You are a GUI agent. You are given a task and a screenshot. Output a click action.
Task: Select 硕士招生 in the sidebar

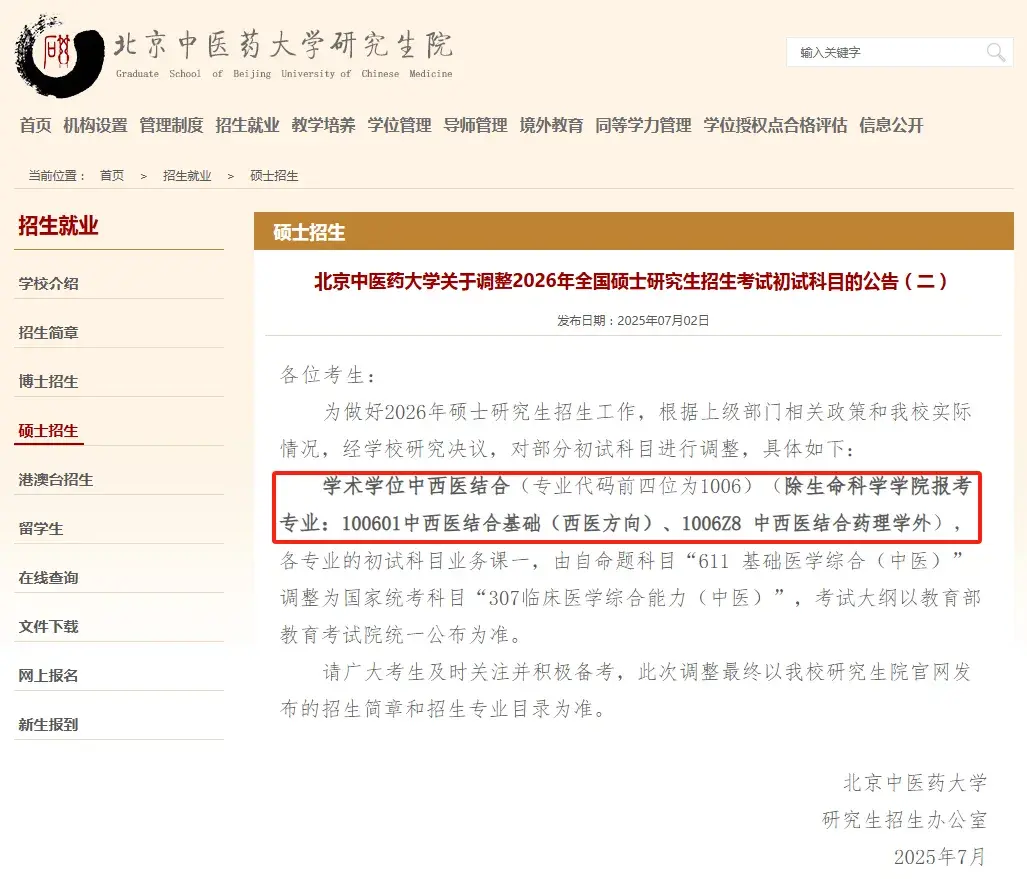48,430
